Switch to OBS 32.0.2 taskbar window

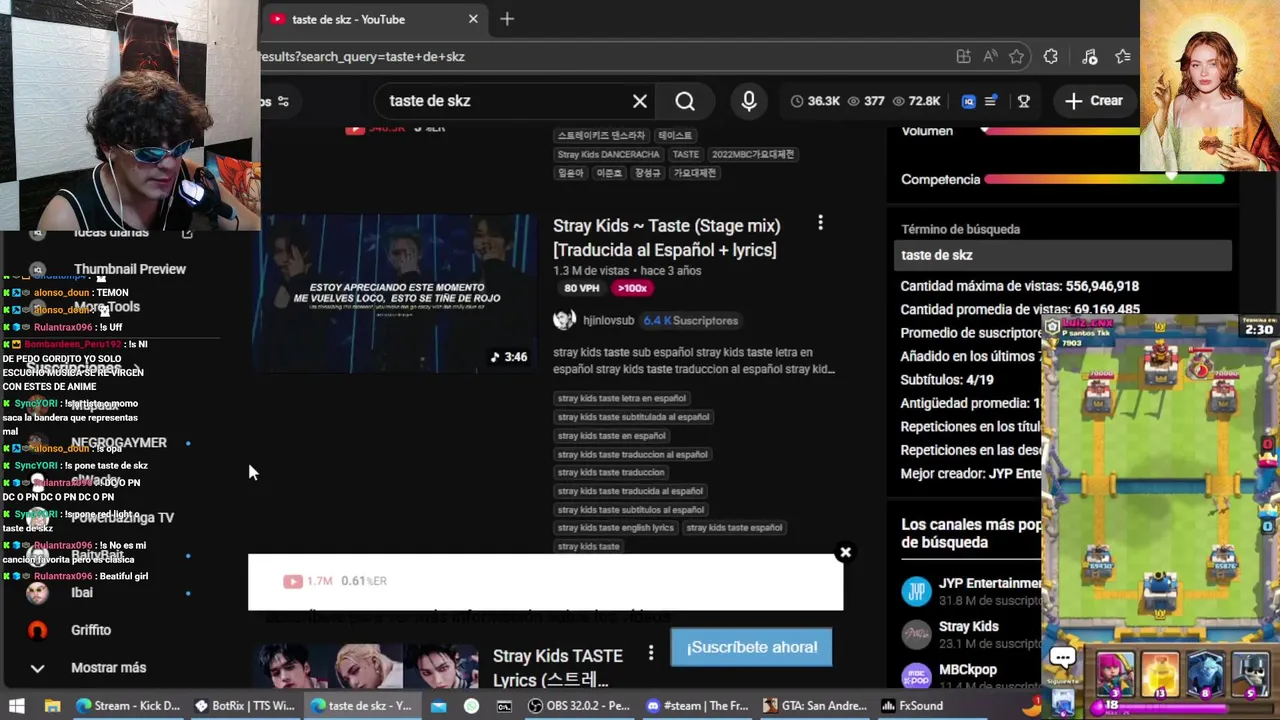coord(580,706)
